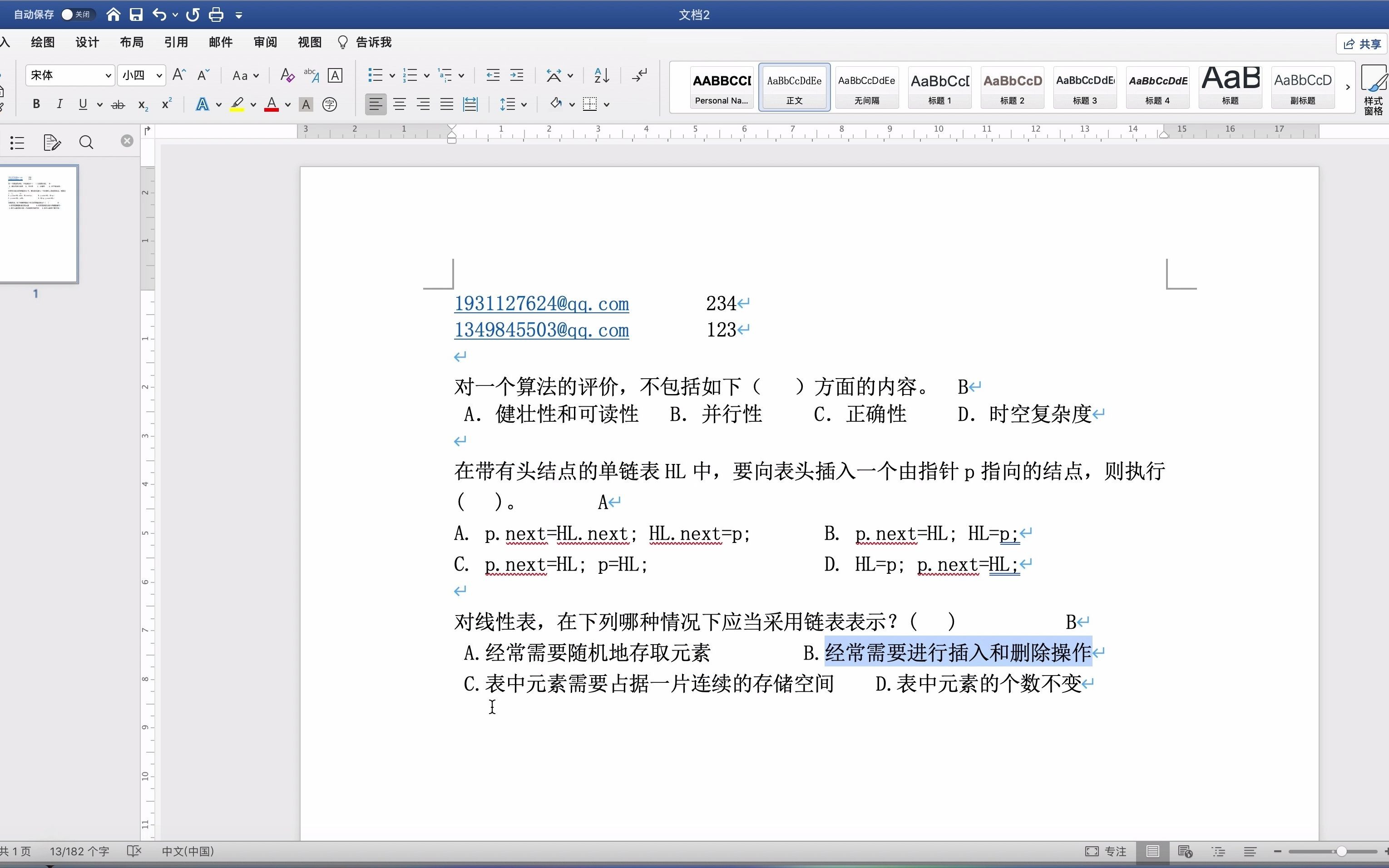
Task: Open search in navigation pane
Action: [x=86, y=143]
